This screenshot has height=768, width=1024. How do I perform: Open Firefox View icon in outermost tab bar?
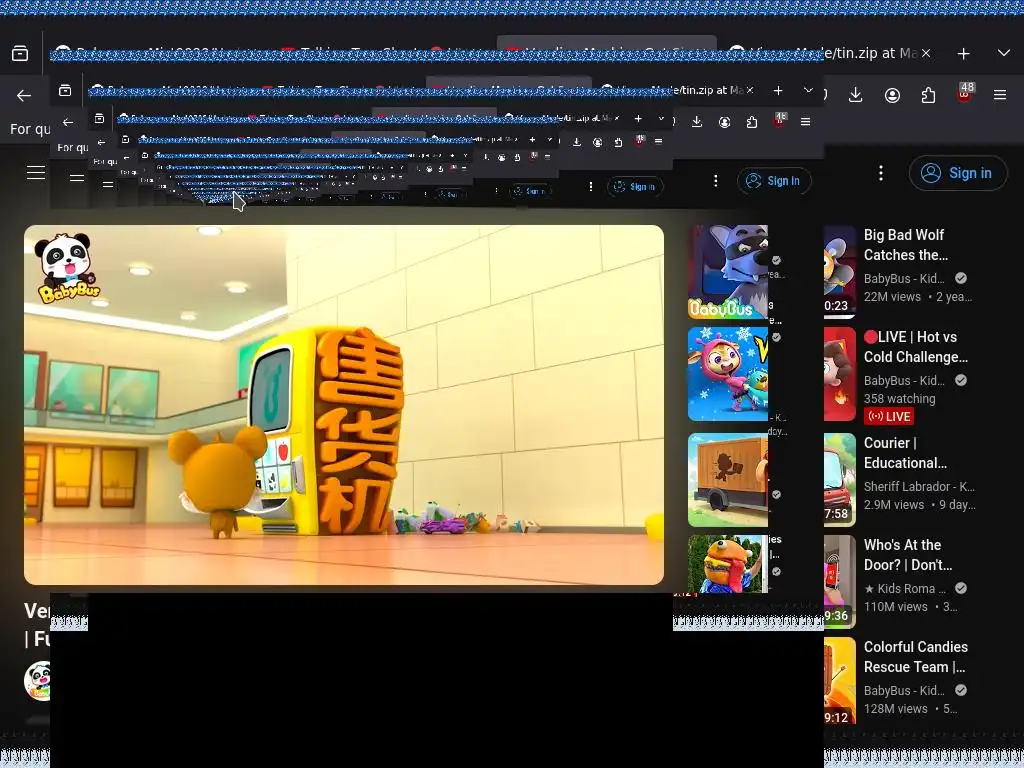[x=20, y=54]
